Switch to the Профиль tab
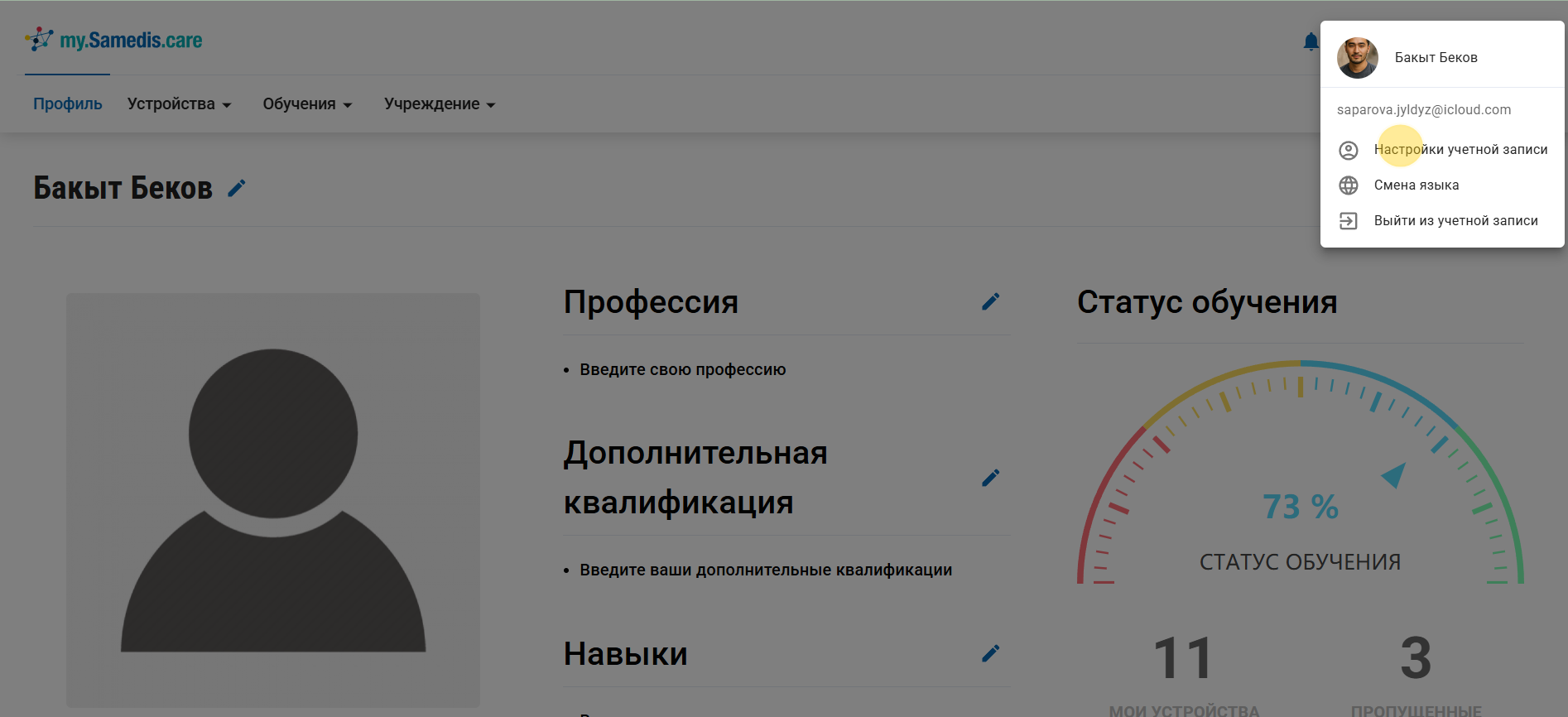Image resolution: width=1568 pixels, height=717 pixels. 68,104
